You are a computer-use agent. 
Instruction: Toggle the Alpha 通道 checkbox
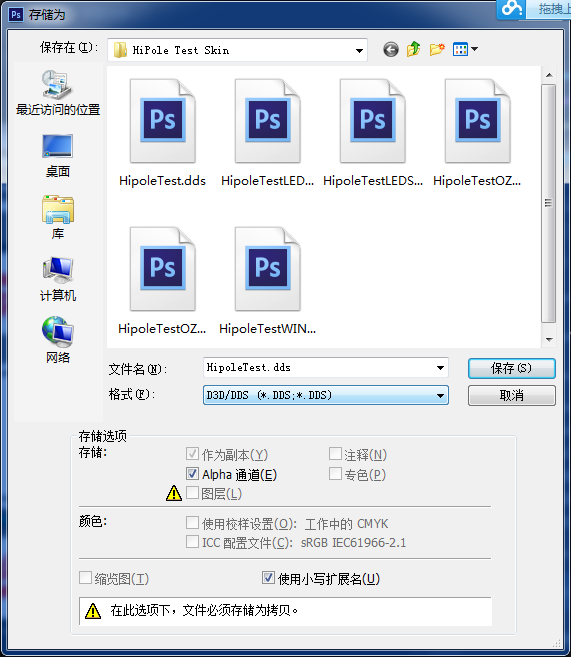(x=192, y=474)
